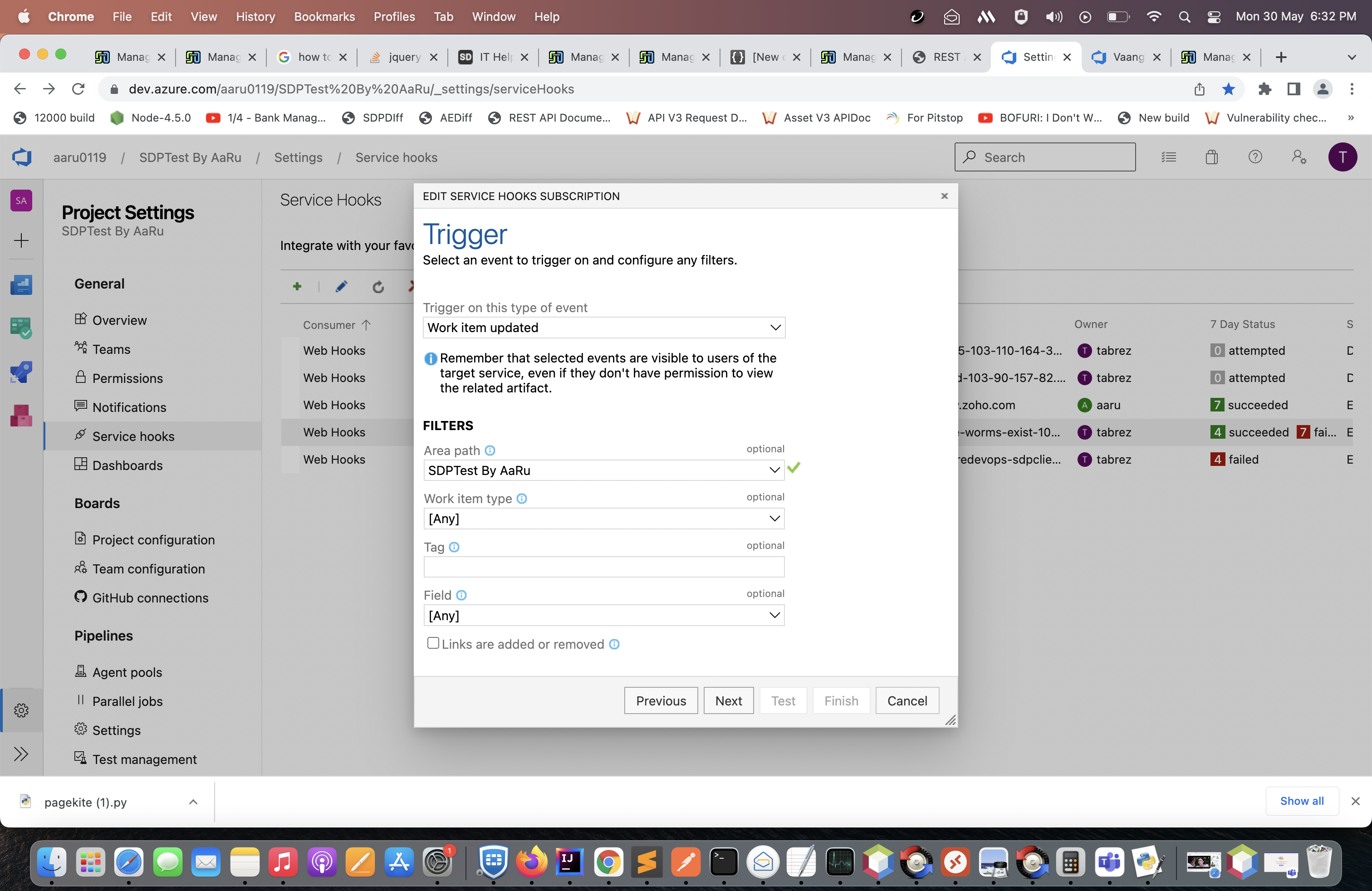Image resolution: width=1372 pixels, height=891 pixels.
Task: Open the Bookmarks menu in the menu bar
Action: [324, 17]
